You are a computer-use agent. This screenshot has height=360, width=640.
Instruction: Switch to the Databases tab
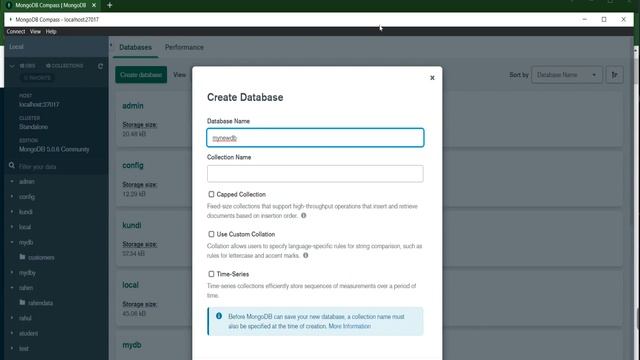pos(135,47)
